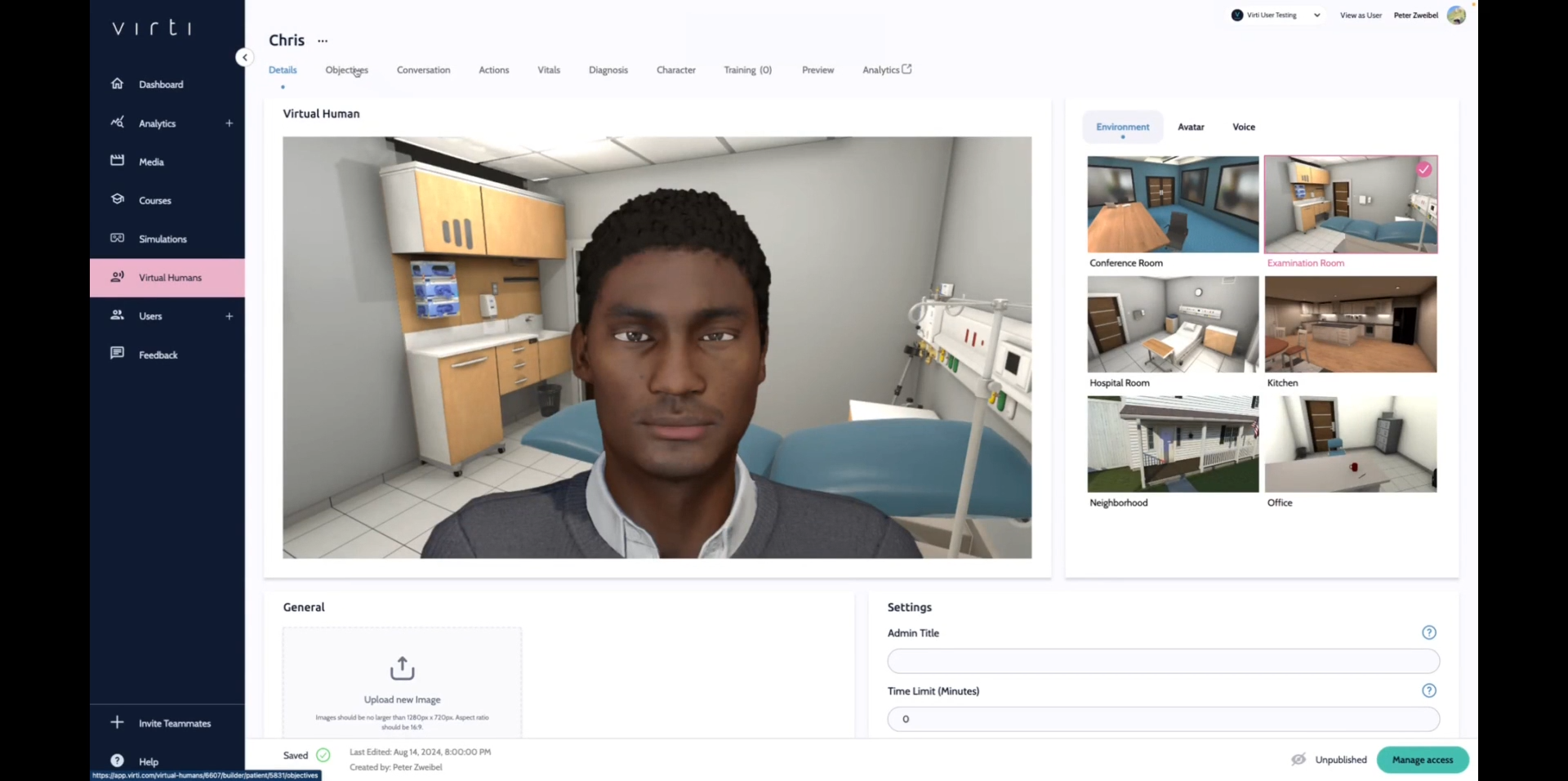The image size is (1568, 781).
Task: Click the virtual human preview image
Action: [x=657, y=348]
